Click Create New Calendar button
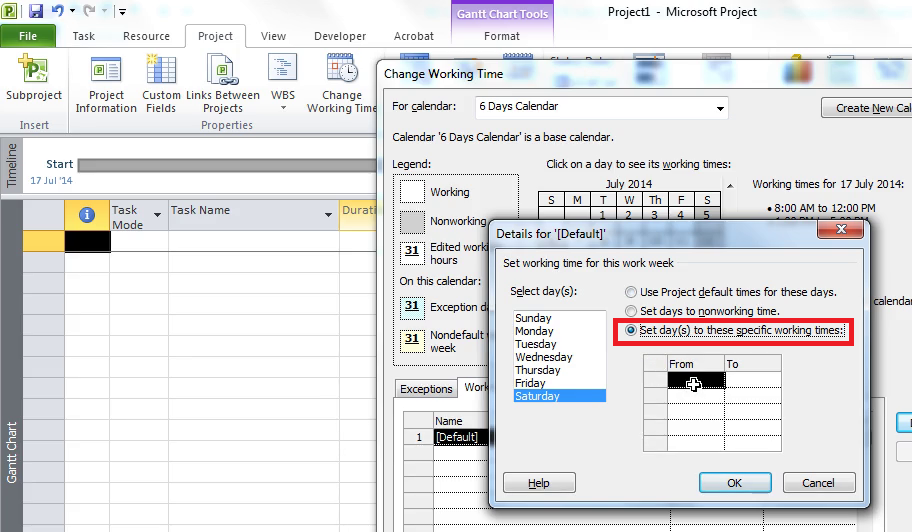This screenshot has width=912, height=532. [x=867, y=108]
